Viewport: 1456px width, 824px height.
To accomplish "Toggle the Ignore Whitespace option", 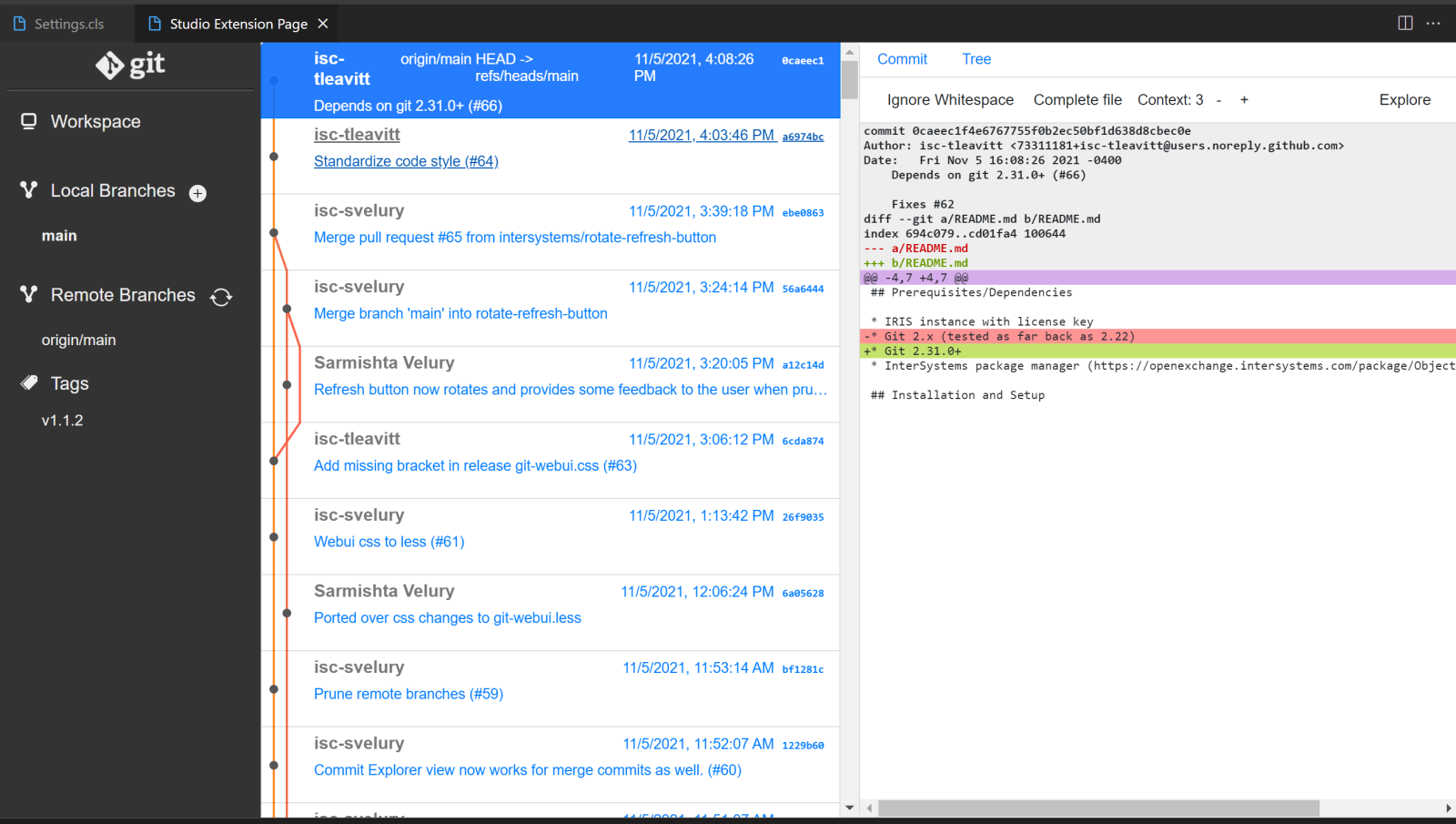I will (950, 100).
